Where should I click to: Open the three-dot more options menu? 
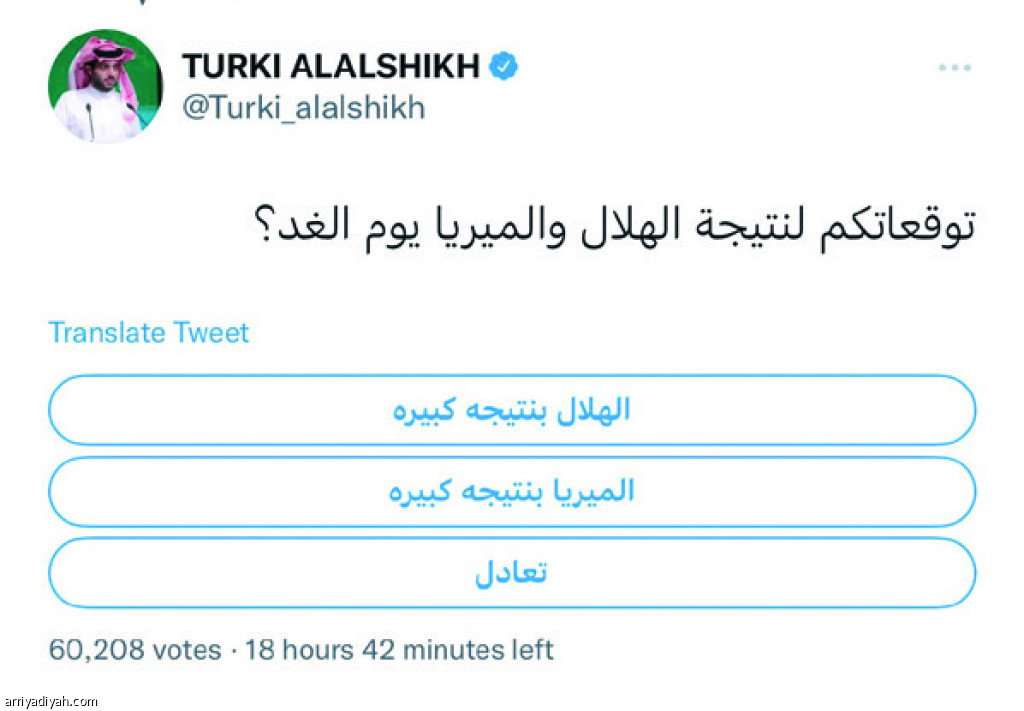pyautogui.click(x=954, y=67)
